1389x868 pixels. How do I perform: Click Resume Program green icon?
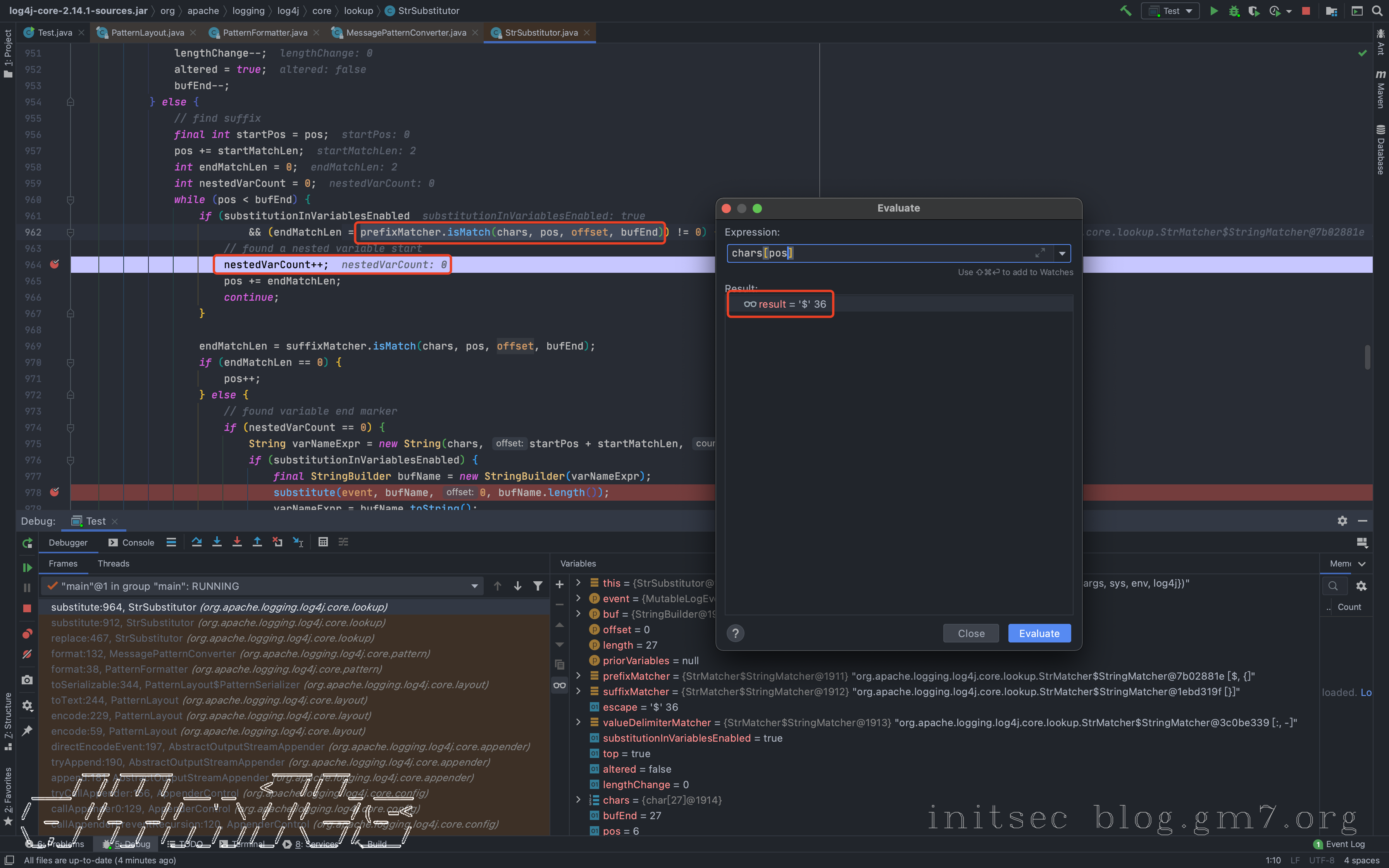click(27, 567)
